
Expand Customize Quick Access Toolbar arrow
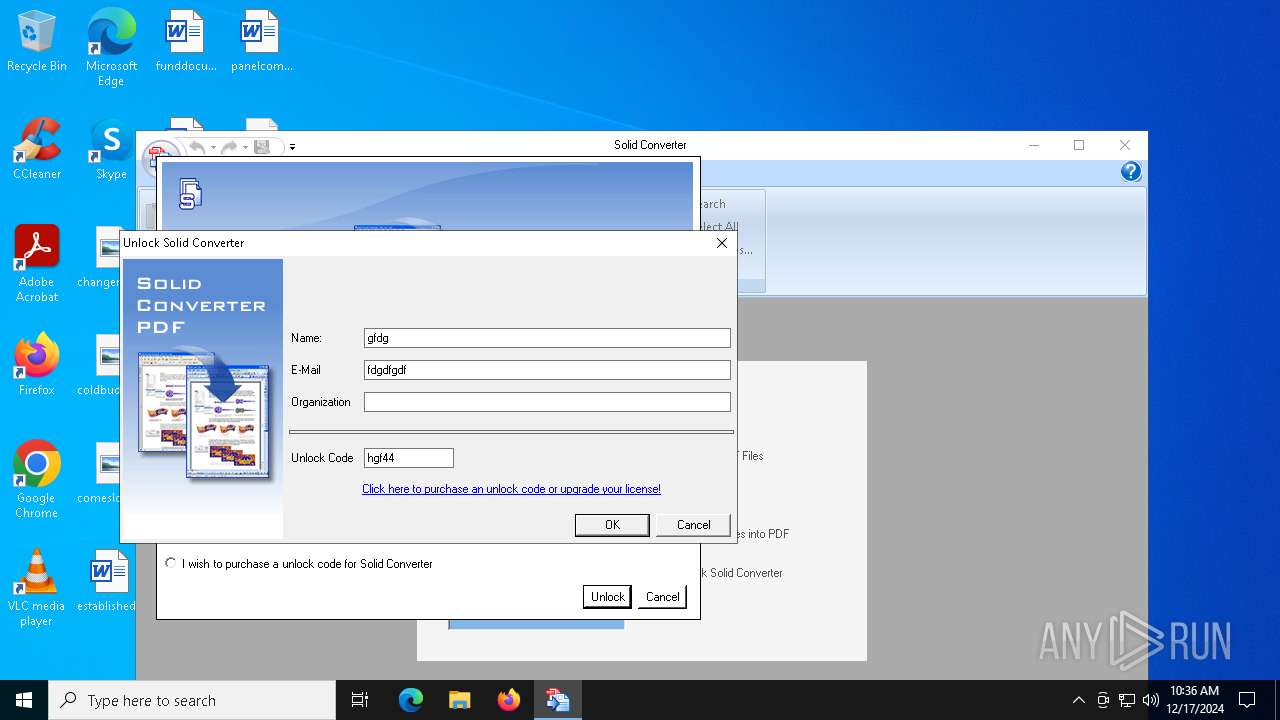[292, 147]
